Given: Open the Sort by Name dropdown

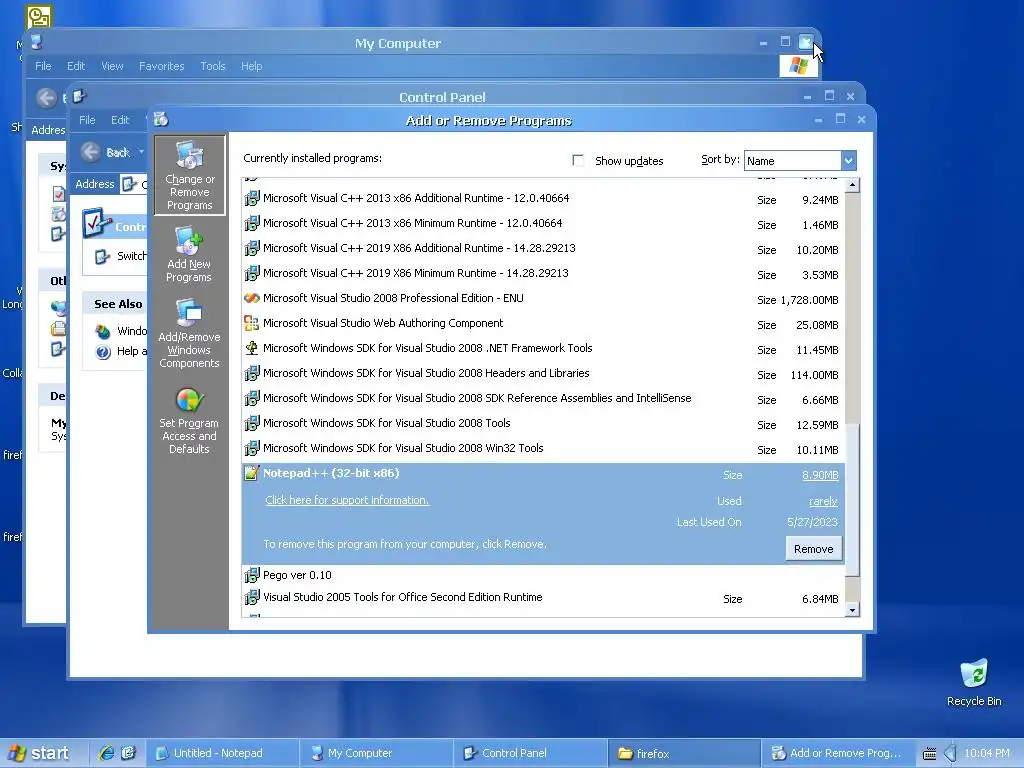Looking at the screenshot, I should tap(848, 160).
